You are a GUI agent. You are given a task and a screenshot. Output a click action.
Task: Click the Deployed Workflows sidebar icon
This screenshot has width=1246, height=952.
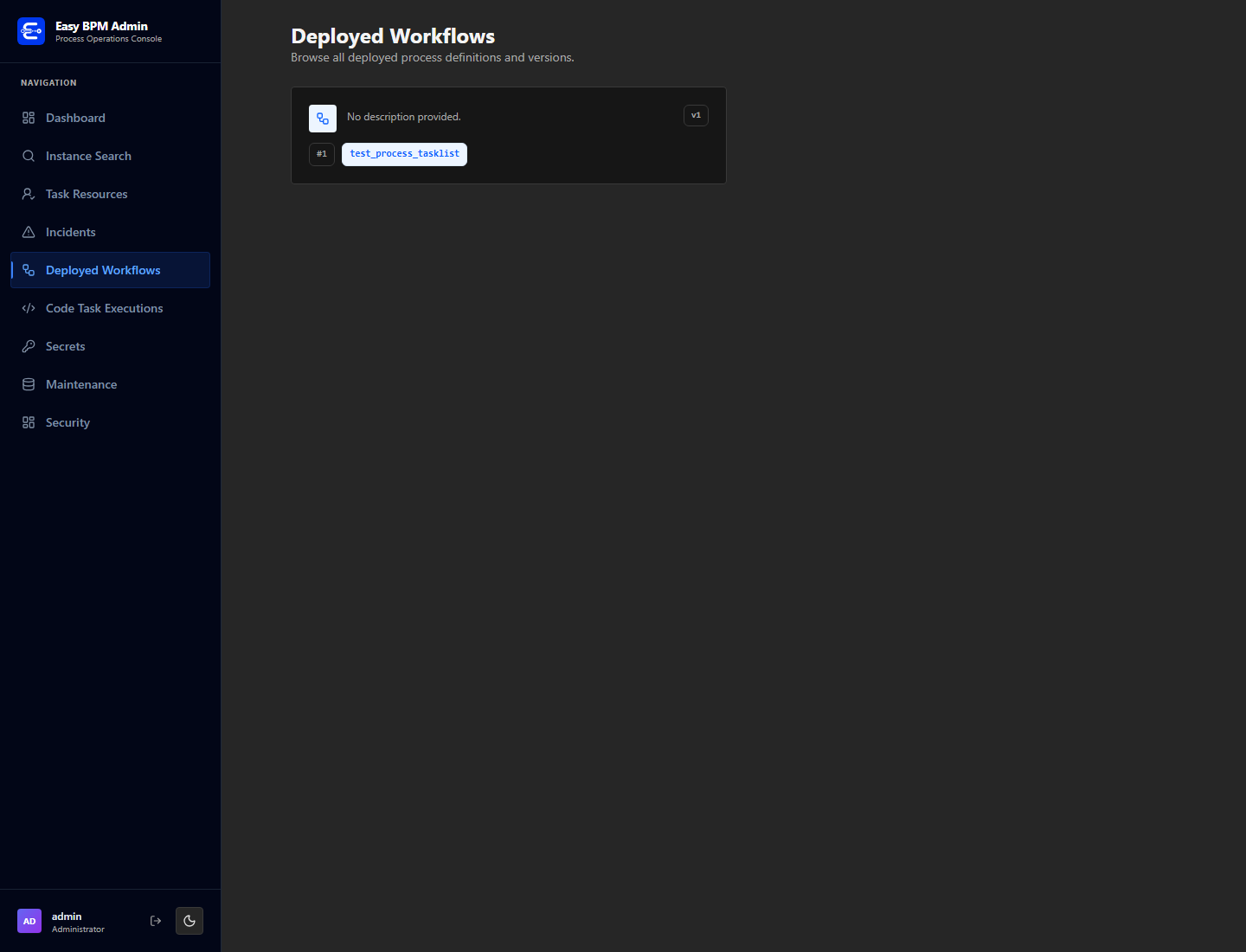click(x=29, y=270)
